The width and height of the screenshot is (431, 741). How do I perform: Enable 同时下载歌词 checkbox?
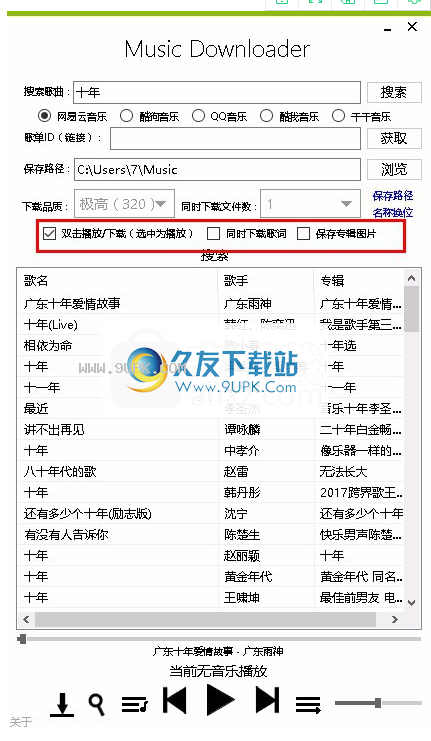click(x=214, y=233)
